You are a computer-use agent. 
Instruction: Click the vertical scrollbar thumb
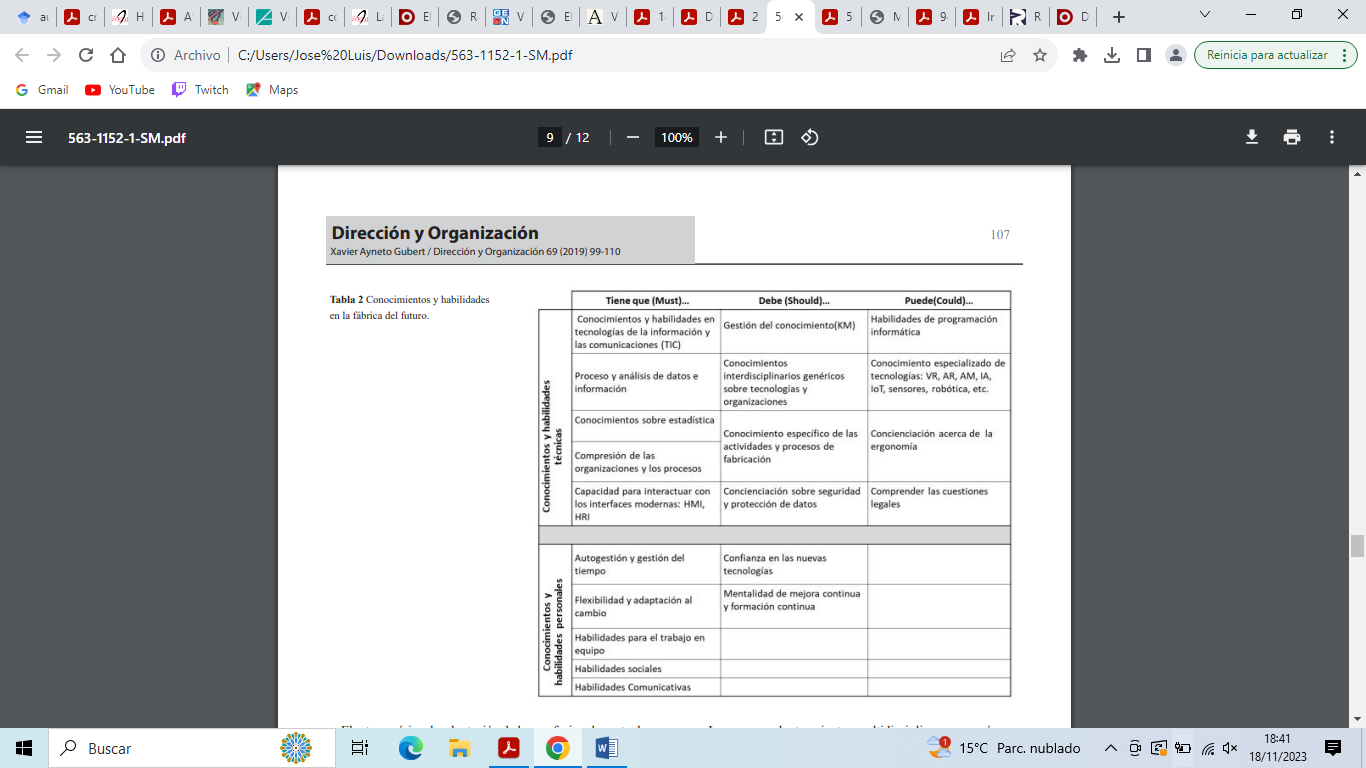(x=1357, y=546)
